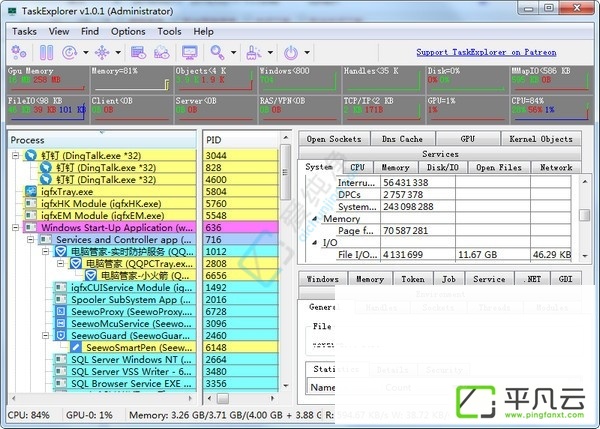Screen dimensions: 600x429
Task: Open the View menu
Action: tap(59, 31)
